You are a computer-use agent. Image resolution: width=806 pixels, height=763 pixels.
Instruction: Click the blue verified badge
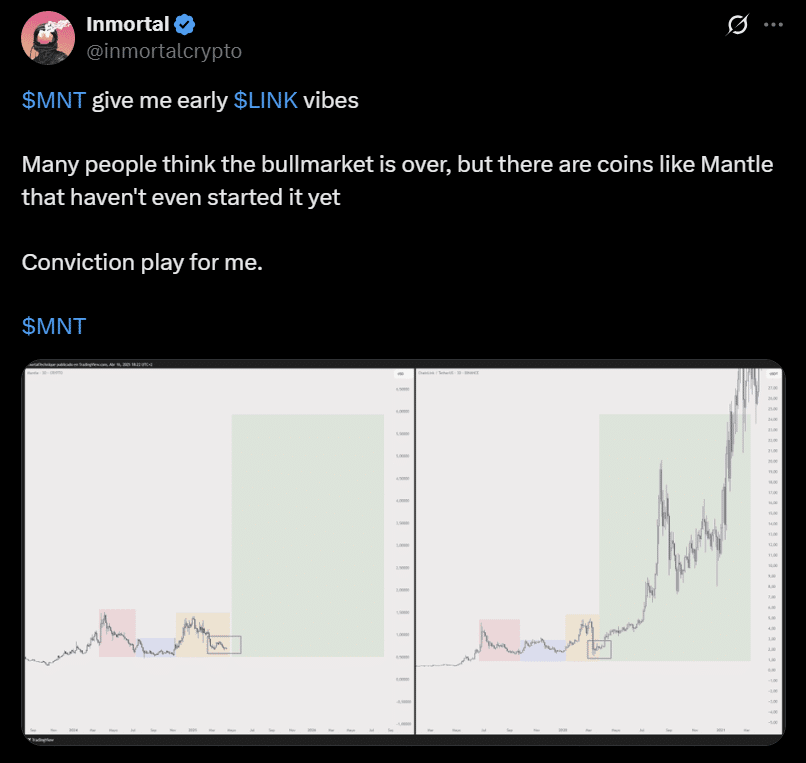pos(185,25)
